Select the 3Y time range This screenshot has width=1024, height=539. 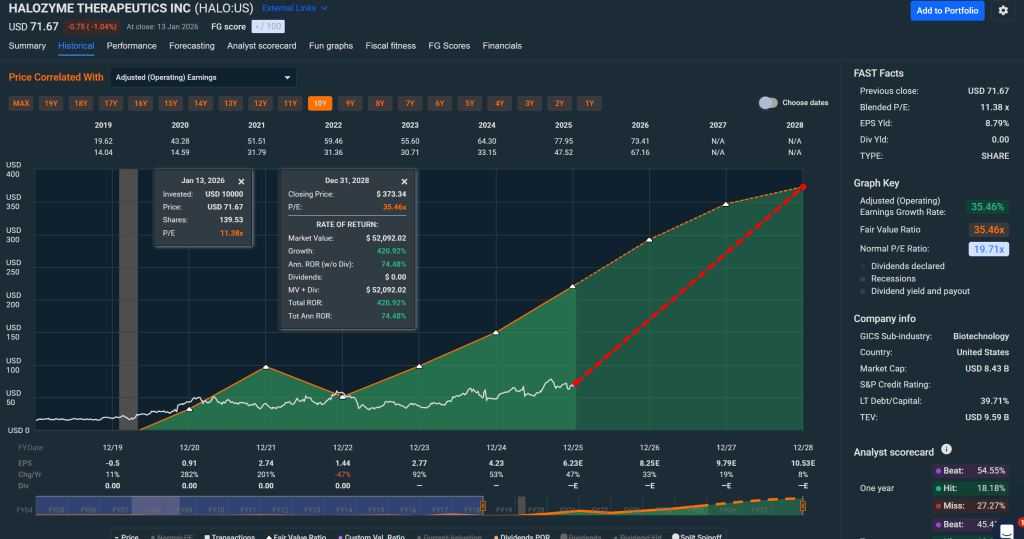[530, 103]
